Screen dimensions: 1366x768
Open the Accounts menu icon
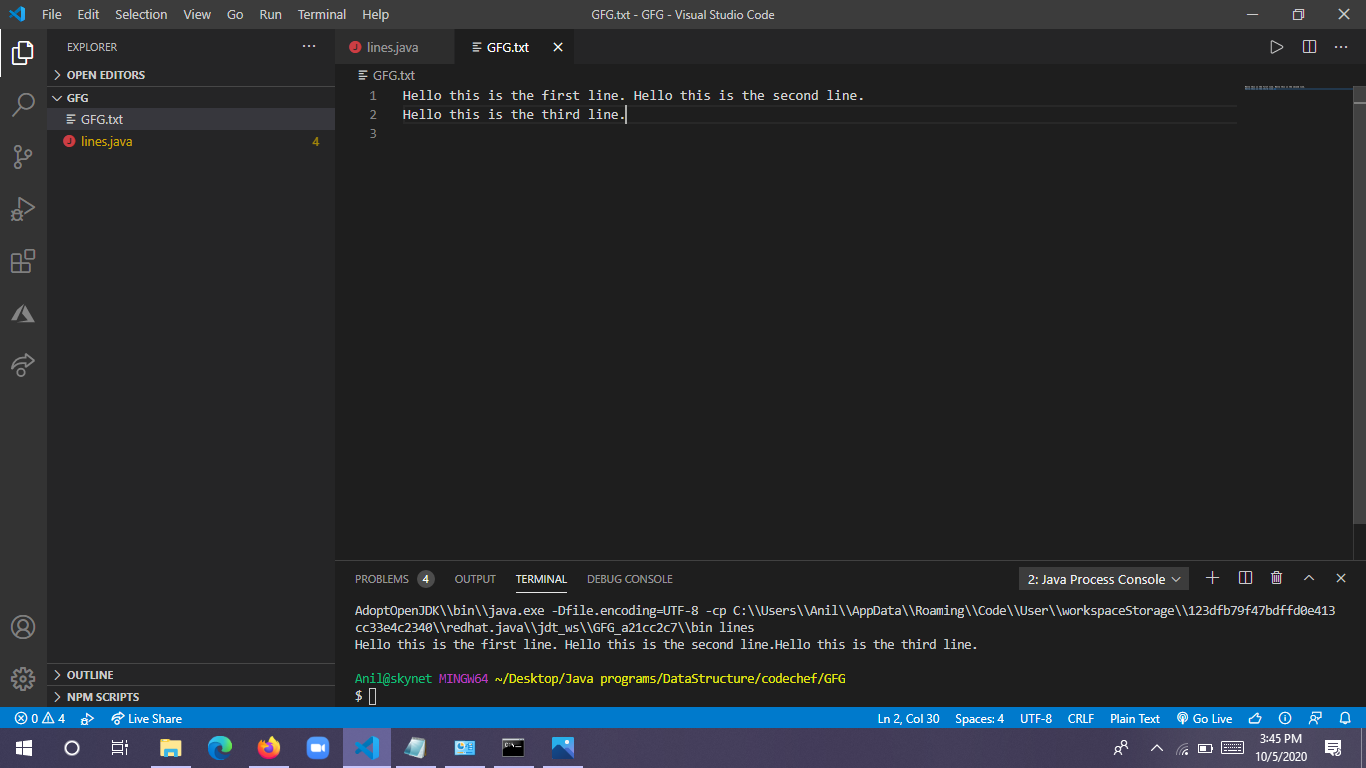tap(23, 627)
